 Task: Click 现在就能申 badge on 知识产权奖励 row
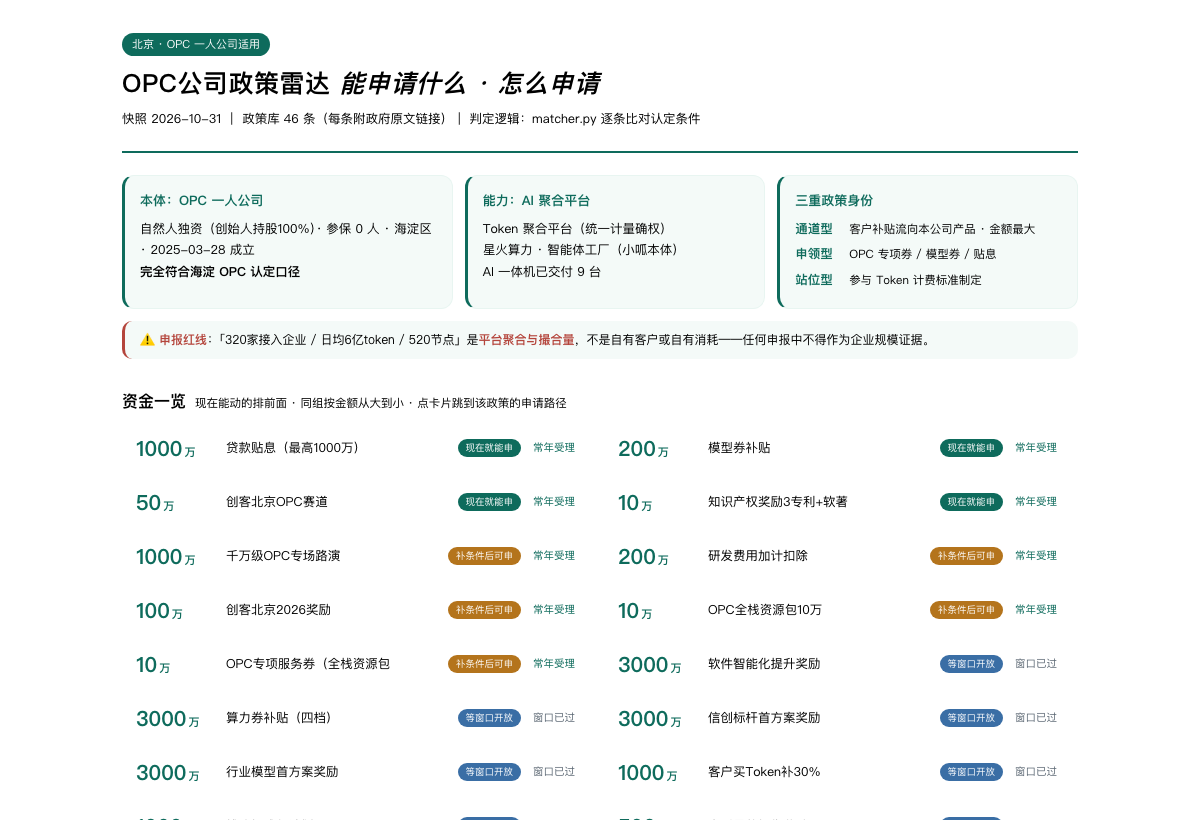(x=971, y=502)
